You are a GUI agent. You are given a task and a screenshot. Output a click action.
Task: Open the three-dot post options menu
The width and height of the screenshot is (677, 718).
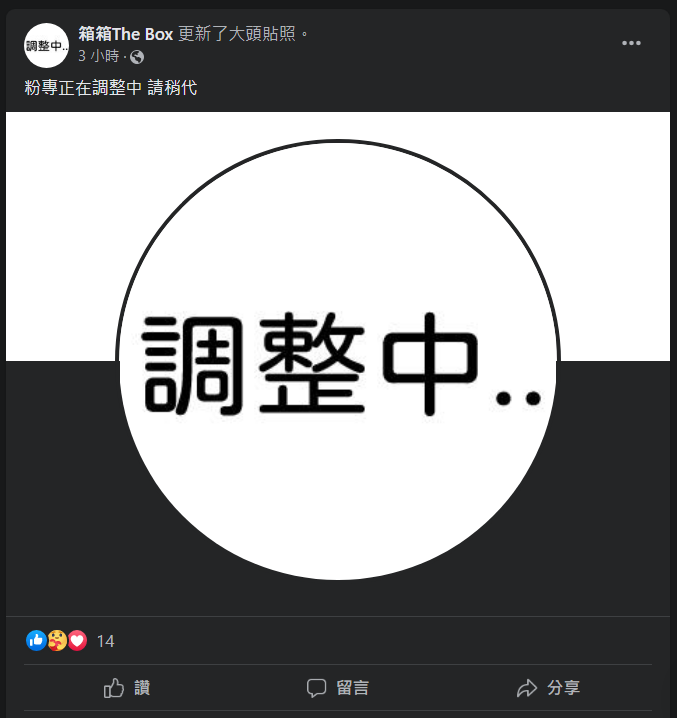click(631, 43)
